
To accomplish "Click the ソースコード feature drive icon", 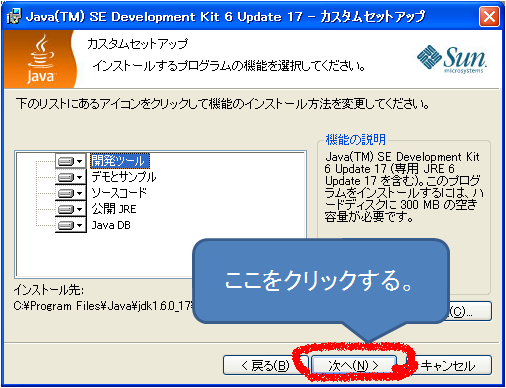I will 66,193.
